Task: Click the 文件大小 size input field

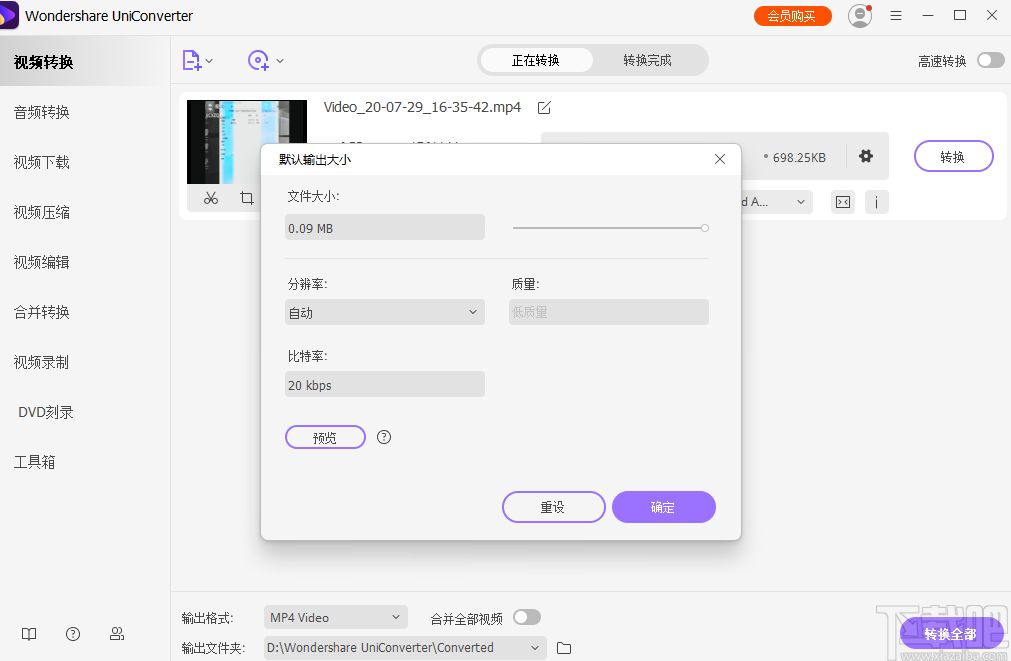Action: click(384, 227)
